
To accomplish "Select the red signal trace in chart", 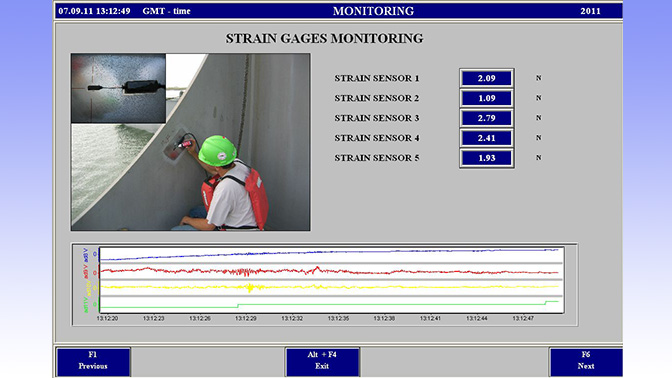I will tap(329, 271).
